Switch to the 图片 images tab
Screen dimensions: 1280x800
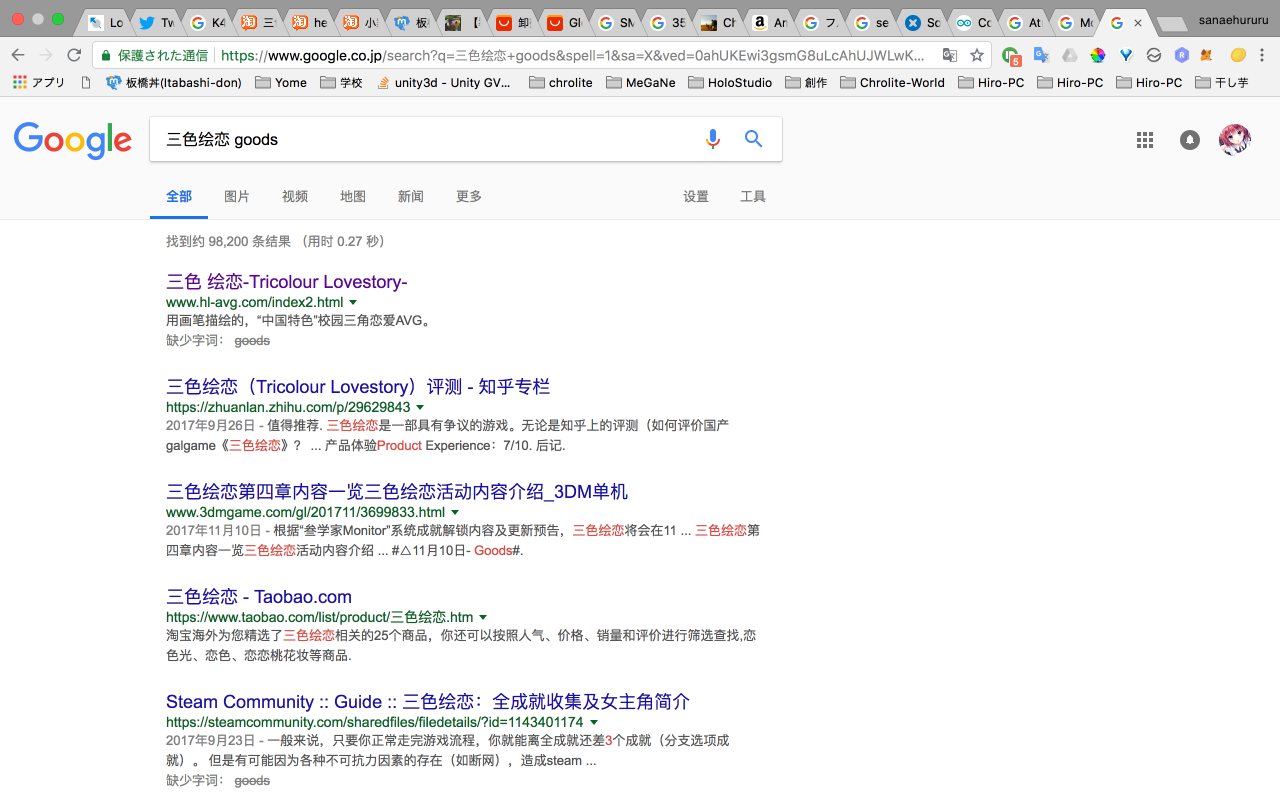pyautogui.click(x=237, y=196)
